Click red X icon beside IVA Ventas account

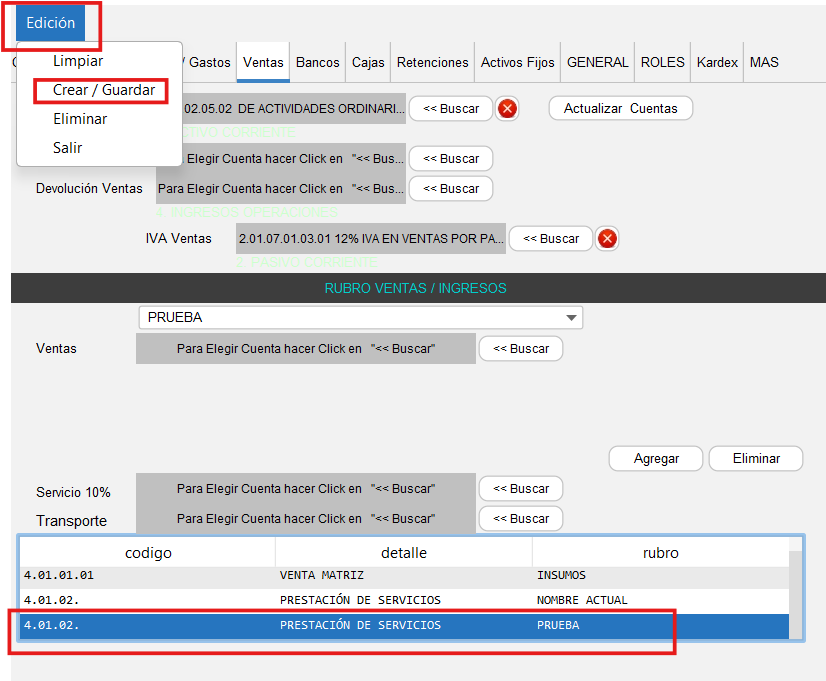(x=606, y=239)
